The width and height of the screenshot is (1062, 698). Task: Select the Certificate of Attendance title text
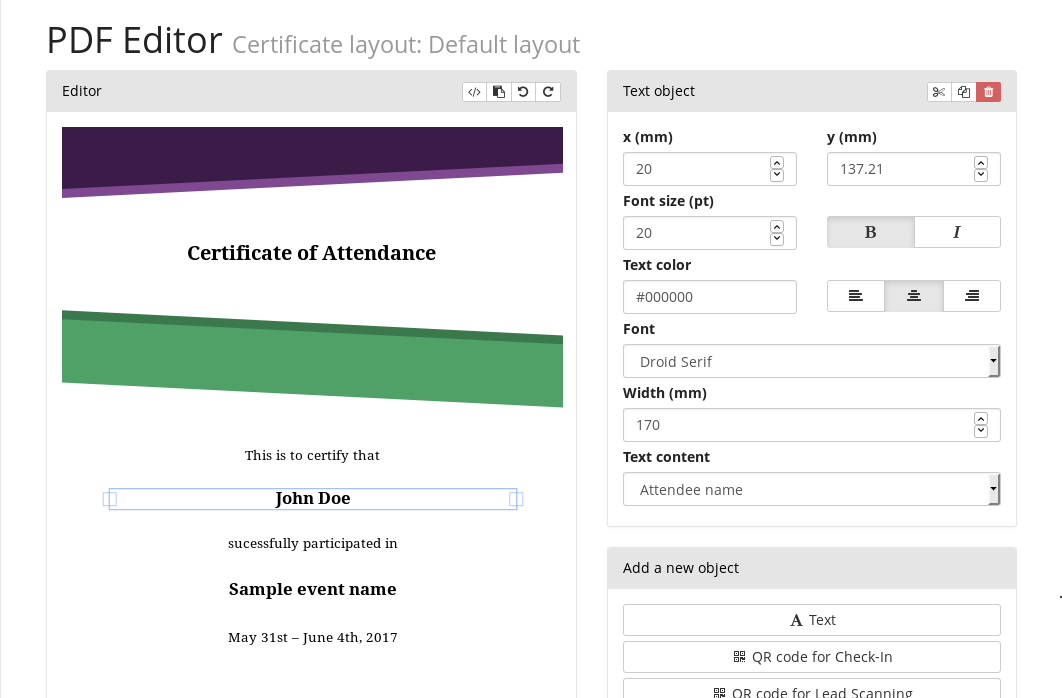(311, 253)
